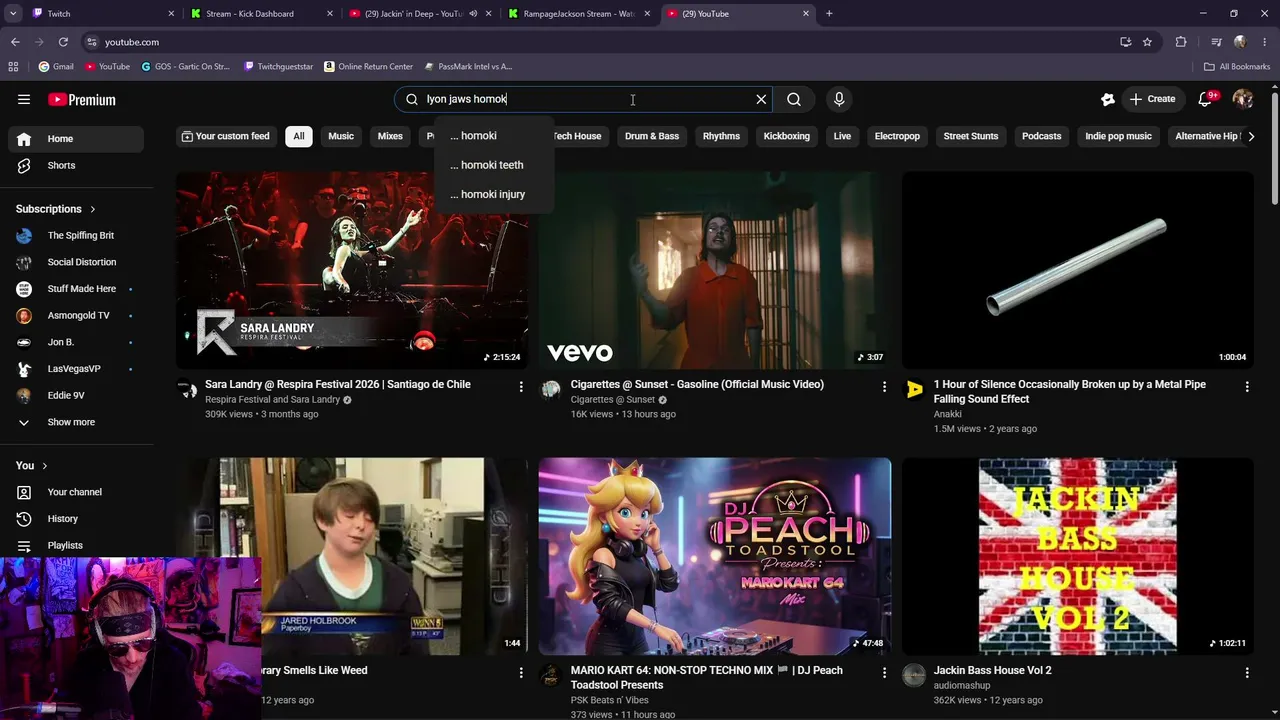Play the DJ Peach Toadstool thumbnail
This screenshot has height=720, width=1280.
715,556
